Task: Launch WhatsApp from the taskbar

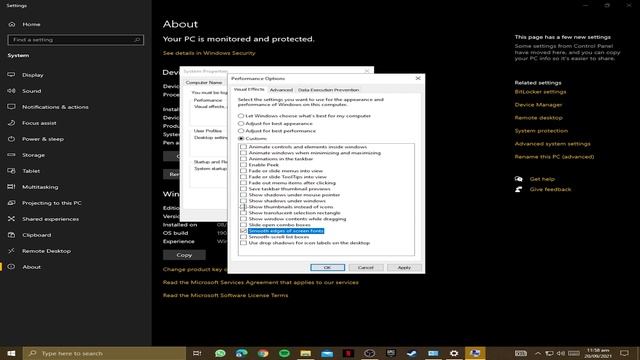Action: coord(220,353)
